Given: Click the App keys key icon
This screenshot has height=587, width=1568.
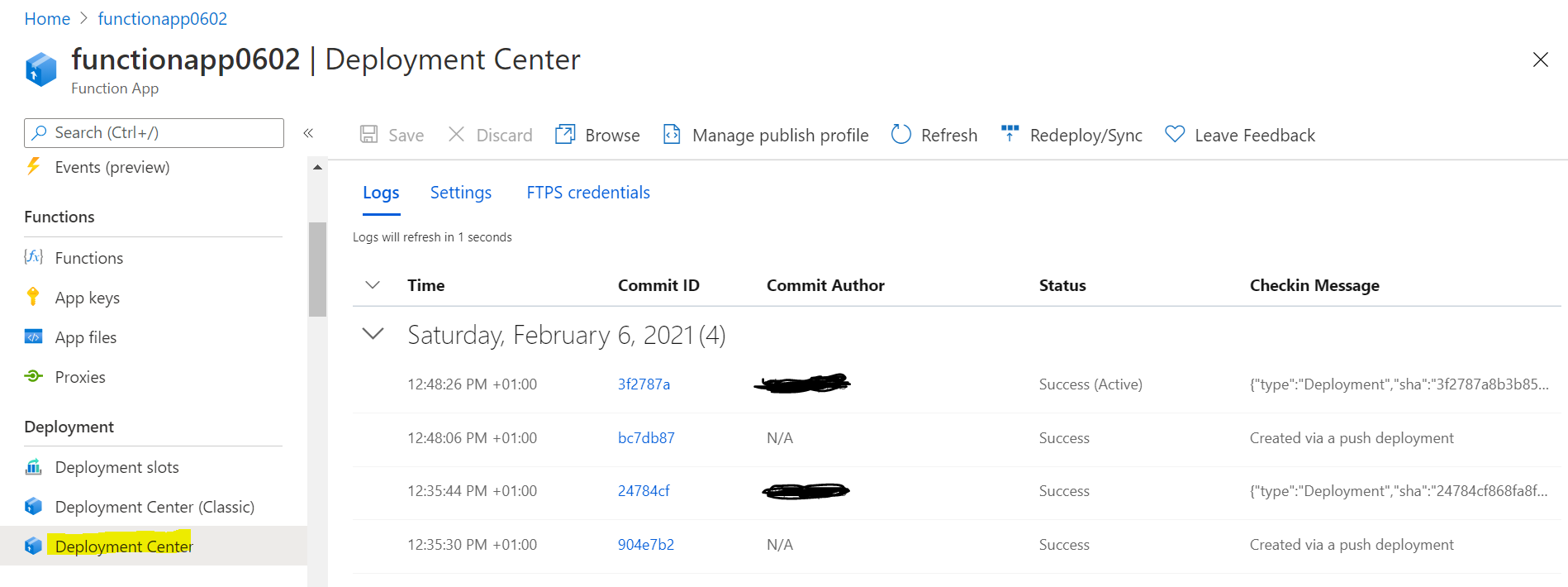Looking at the screenshot, I should (x=33, y=297).
